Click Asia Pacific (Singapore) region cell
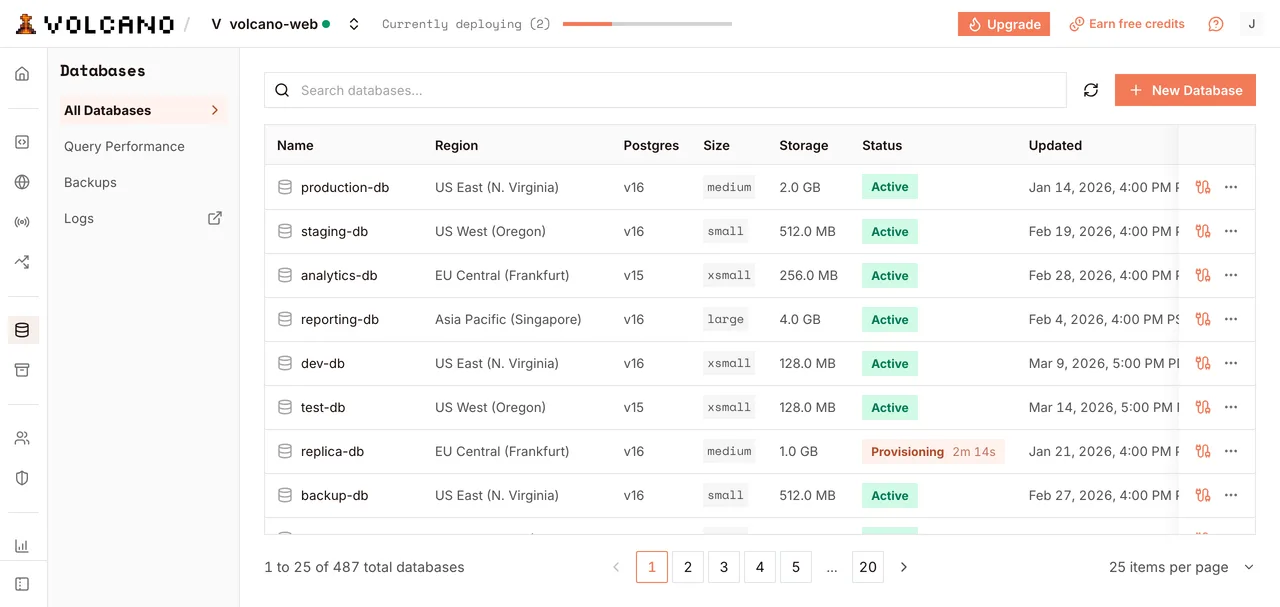1280x607 pixels. (508, 319)
